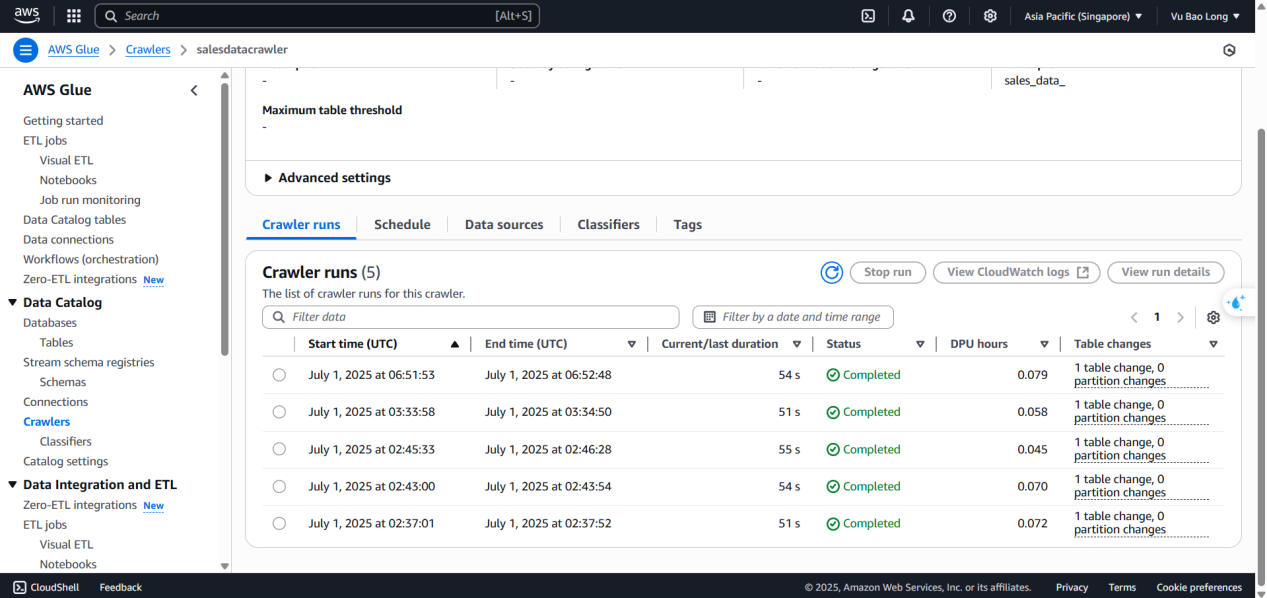Viewport: 1267px width, 598px height.
Task: Click the date and time range filter
Action: pos(793,317)
